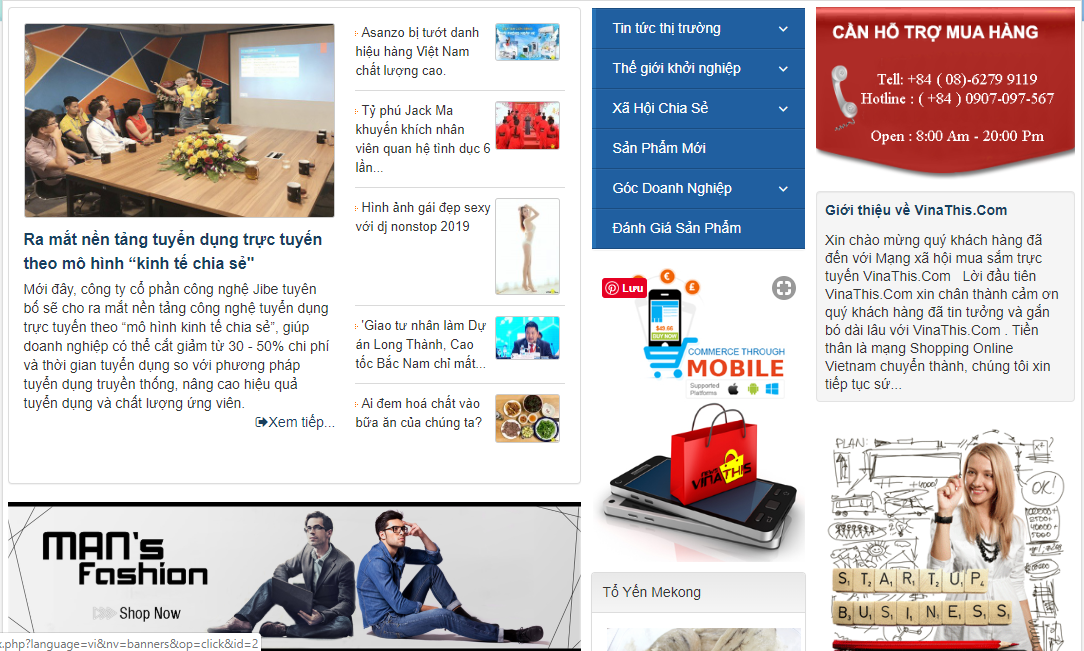The image size is (1084, 651).
Task: Expand the Thế giới khởi nghiệp chevron
Action: [x=783, y=69]
